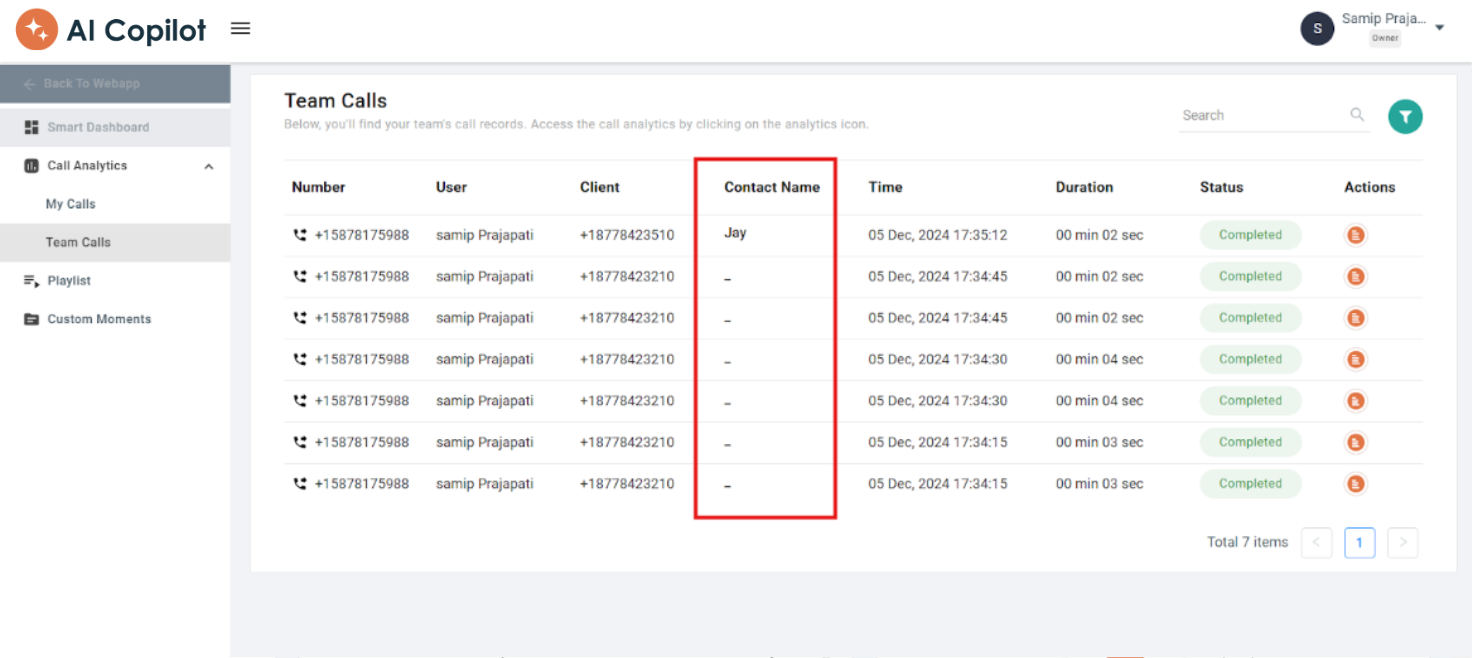1472x658 pixels.
Task: Click the Actions column header
Action: 1369,187
